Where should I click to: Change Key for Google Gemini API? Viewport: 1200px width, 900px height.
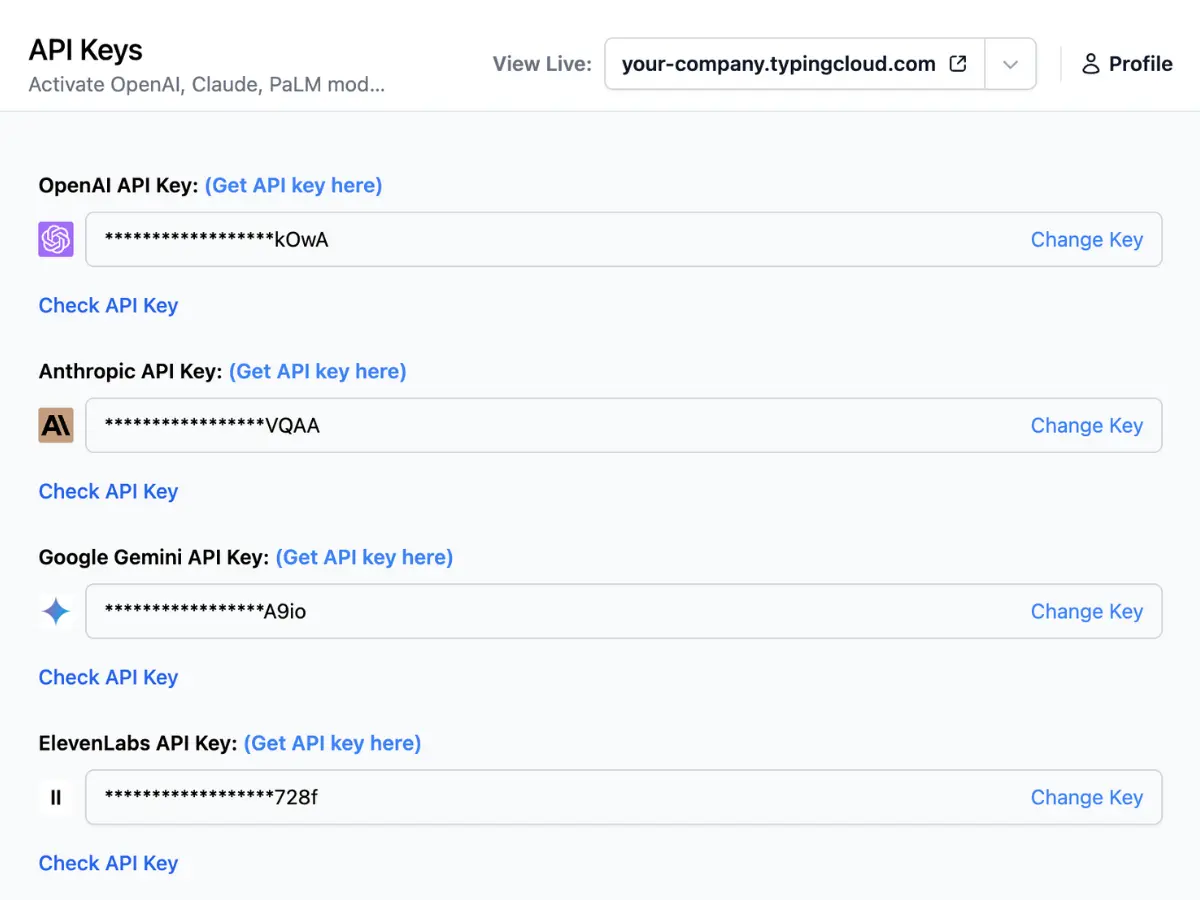pos(1086,611)
